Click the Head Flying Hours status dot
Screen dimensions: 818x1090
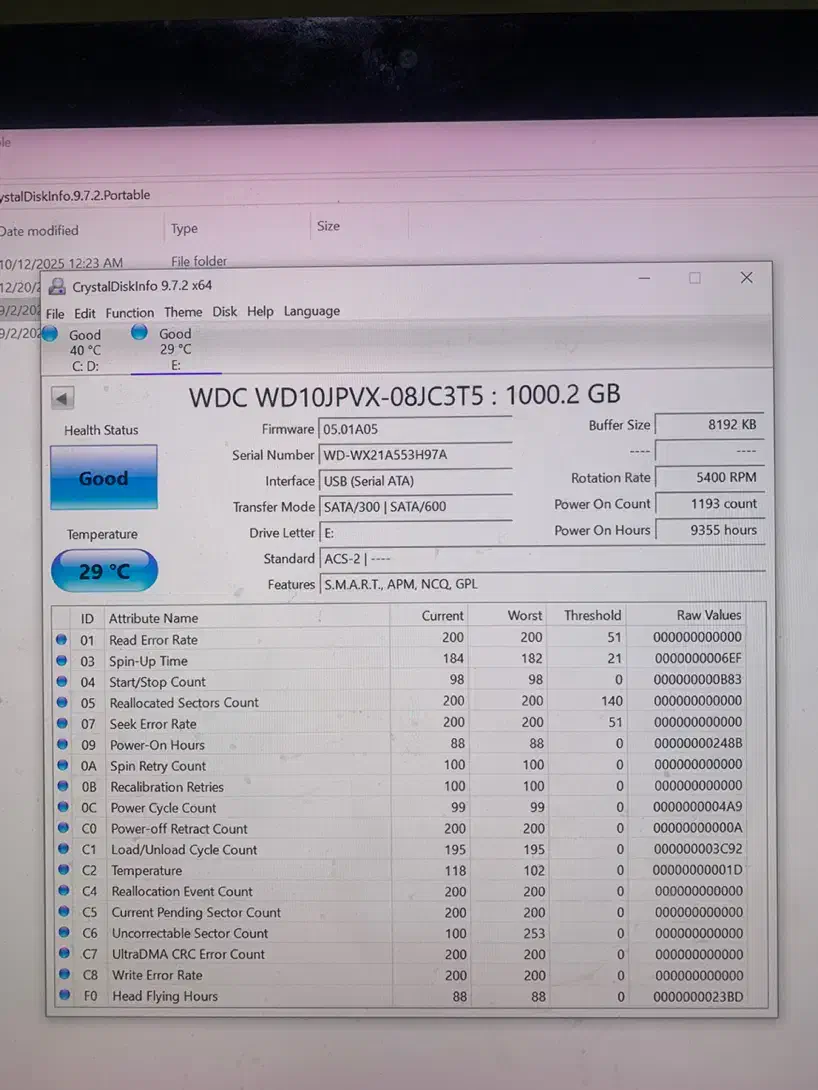tap(61, 996)
